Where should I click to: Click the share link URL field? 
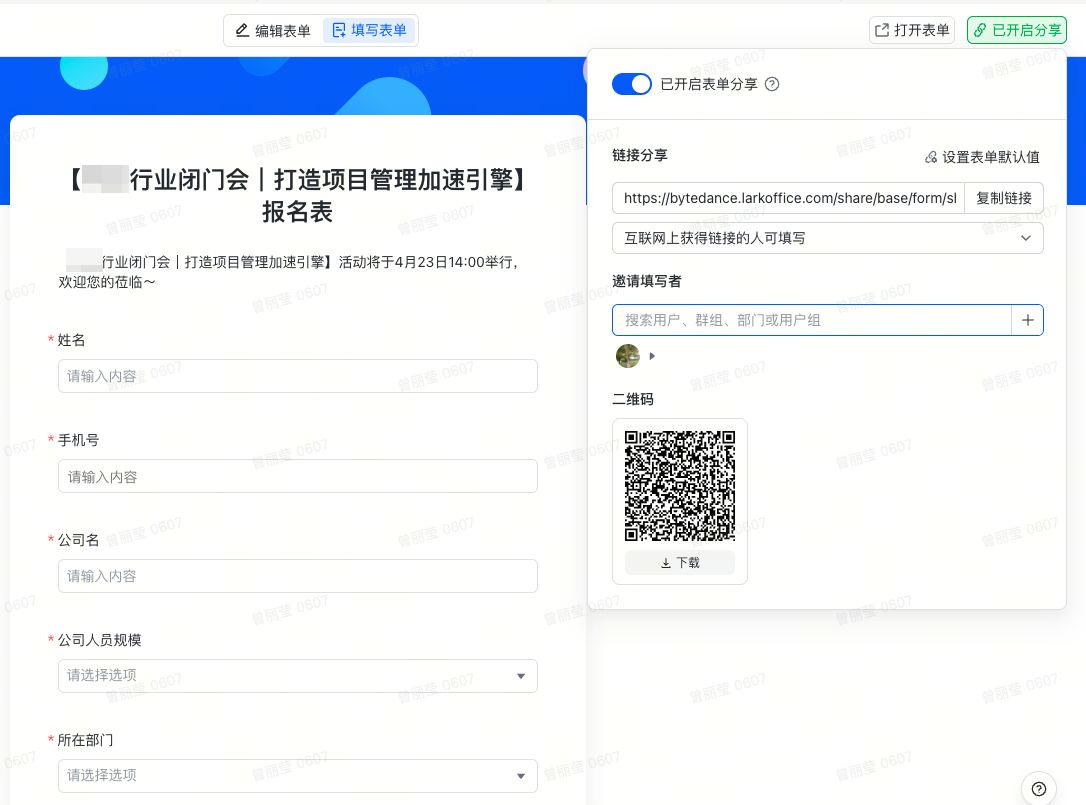pyautogui.click(x=788, y=198)
